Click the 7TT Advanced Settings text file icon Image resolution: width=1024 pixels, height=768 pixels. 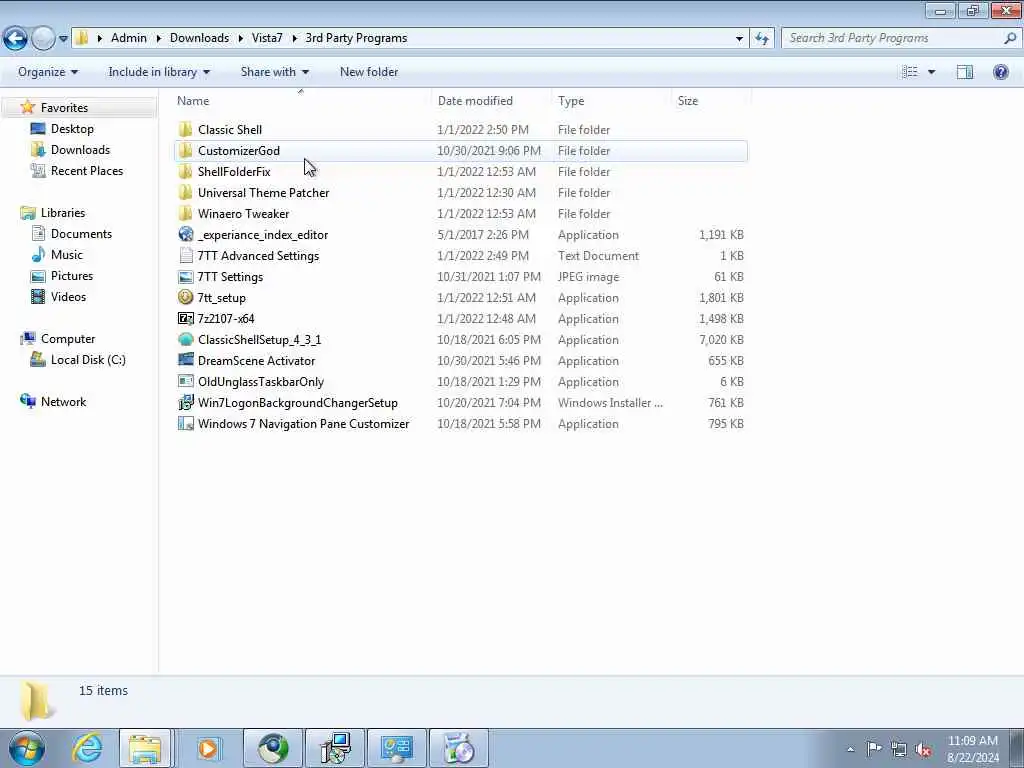click(x=185, y=255)
